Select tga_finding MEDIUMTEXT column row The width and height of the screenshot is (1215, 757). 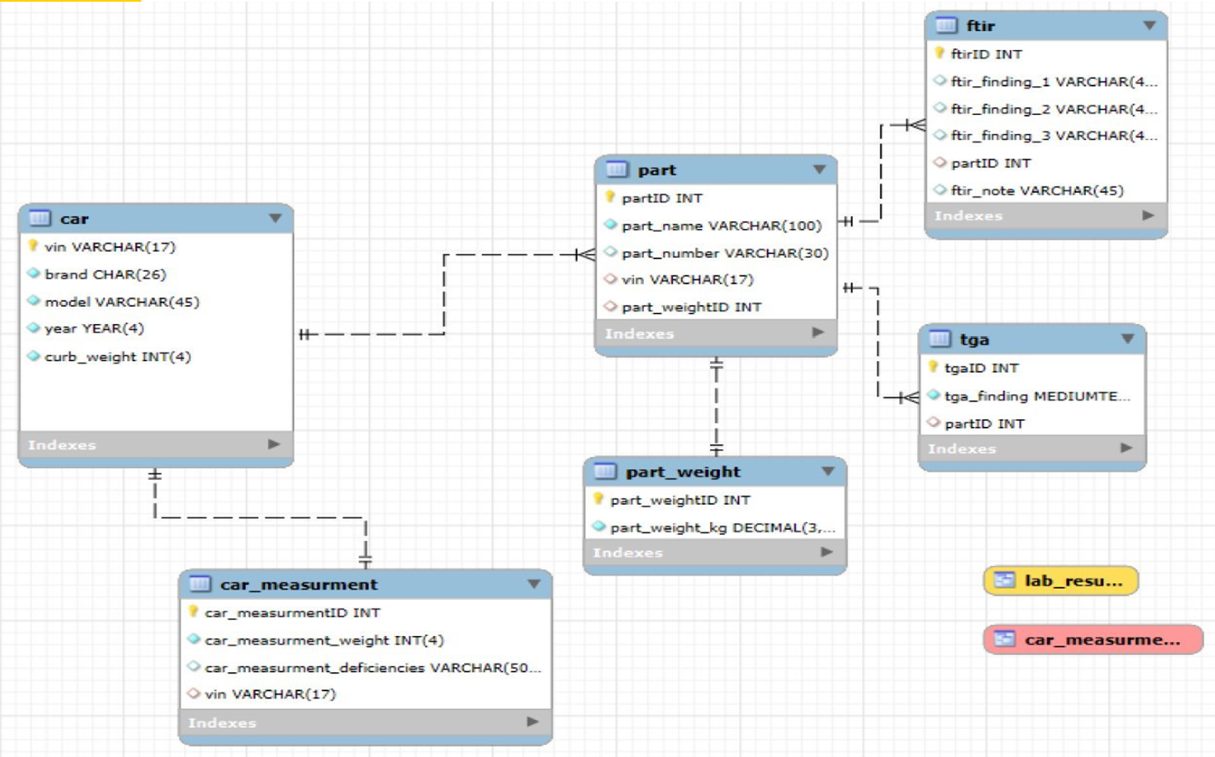1036,396
